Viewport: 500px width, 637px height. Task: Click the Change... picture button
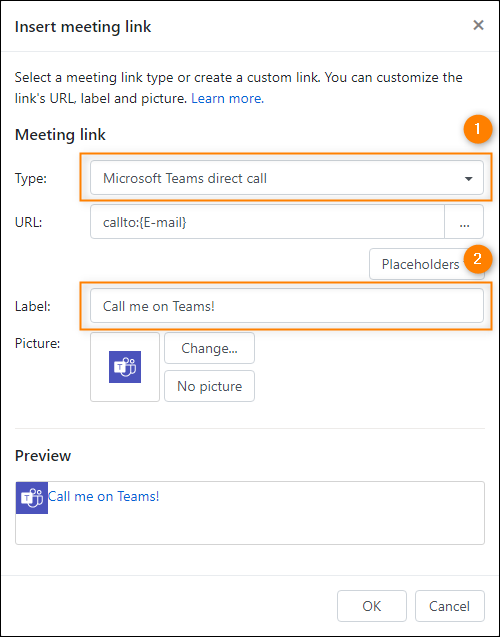pyautogui.click(x=209, y=348)
